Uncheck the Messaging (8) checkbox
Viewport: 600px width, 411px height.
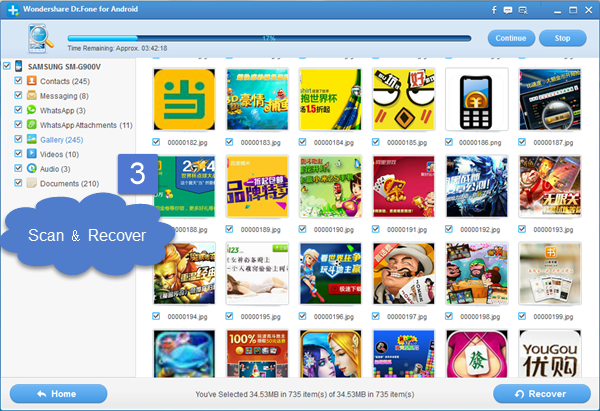[18, 95]
